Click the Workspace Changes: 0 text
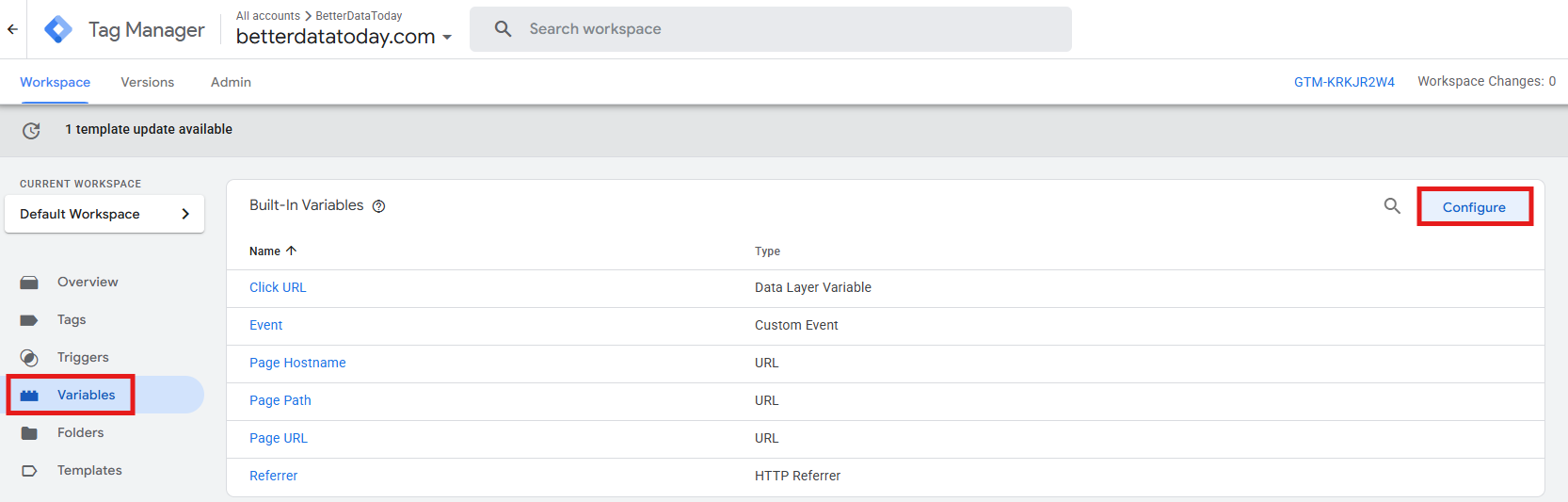 [x=1487, y=81]
